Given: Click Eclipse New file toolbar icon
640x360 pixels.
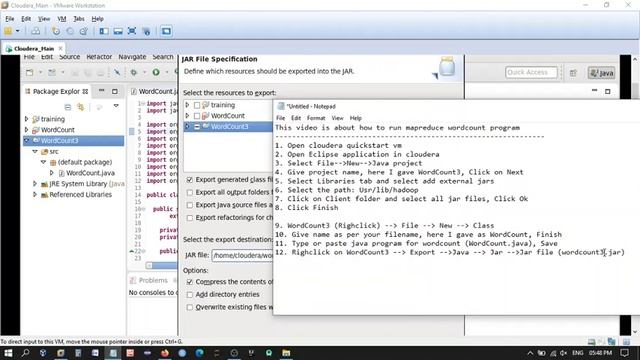Looking at the screenshot, I should click(30, 73).
